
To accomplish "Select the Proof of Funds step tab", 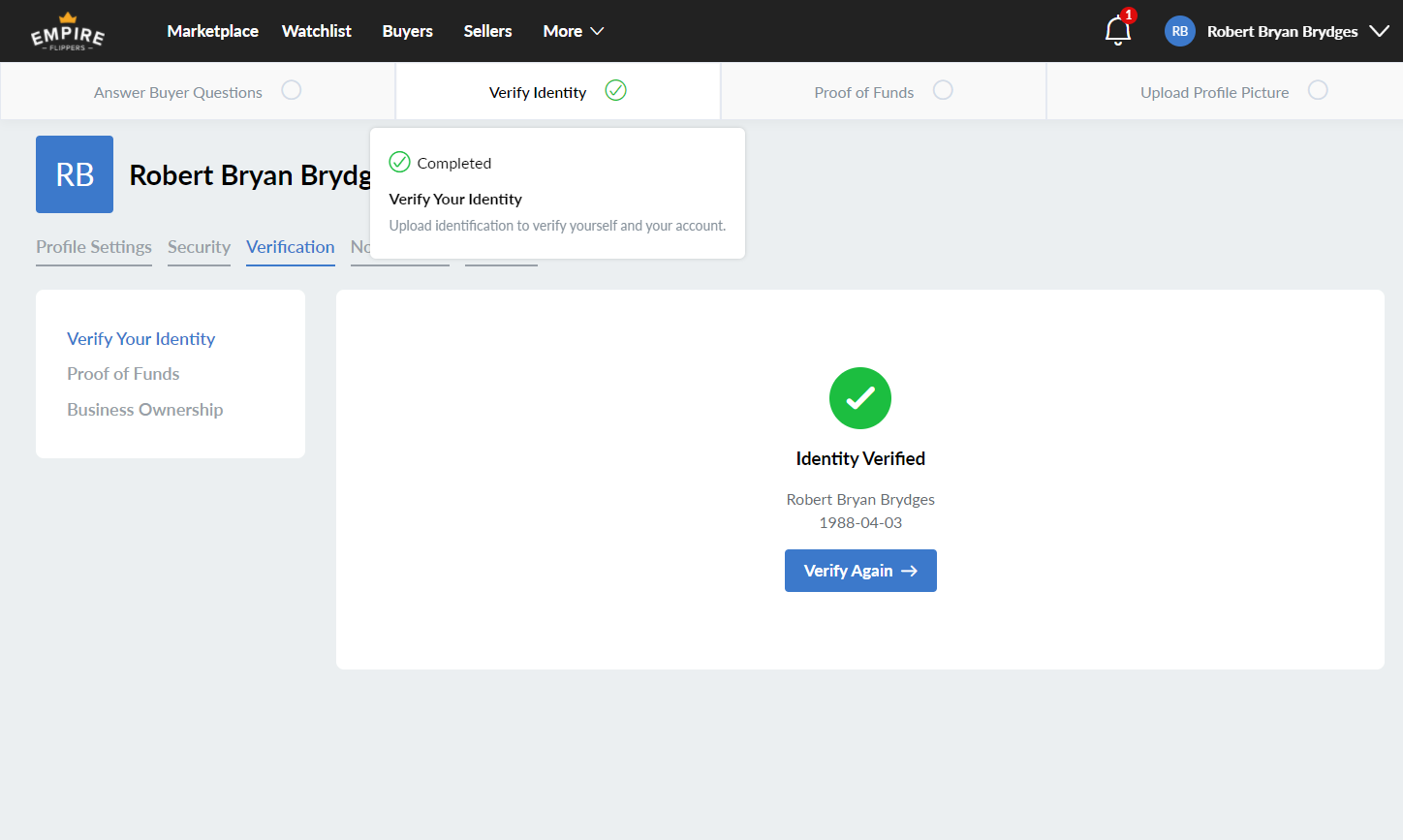I will (884, 91).
